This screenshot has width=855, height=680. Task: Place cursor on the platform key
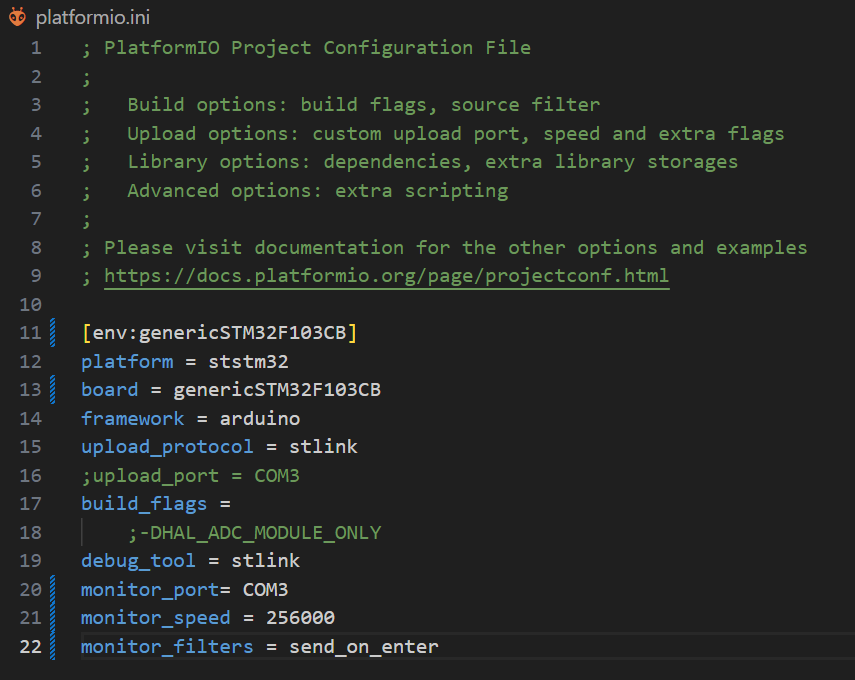(127, 361)
